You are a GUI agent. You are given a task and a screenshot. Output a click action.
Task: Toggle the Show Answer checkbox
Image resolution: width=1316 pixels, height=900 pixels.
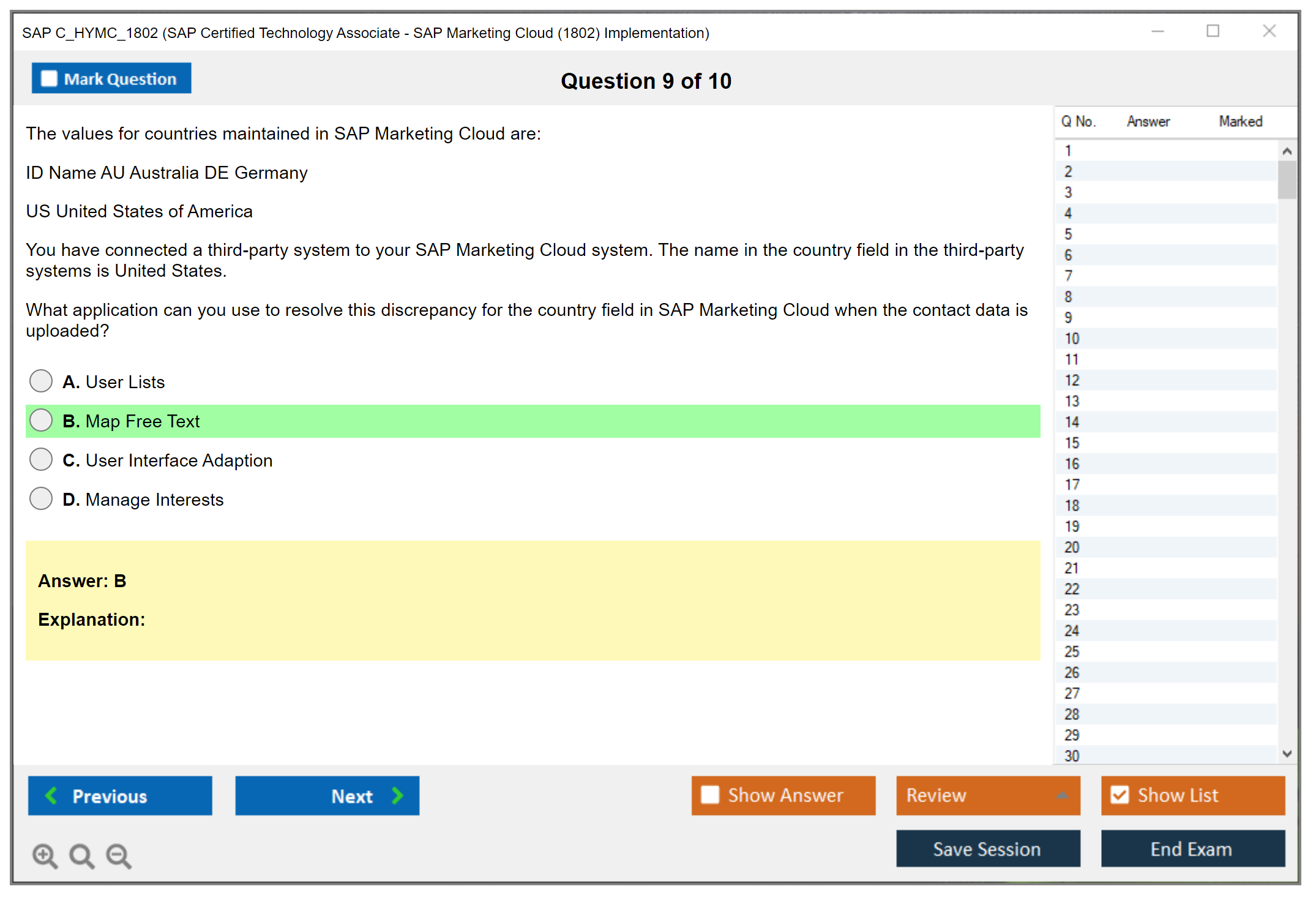pos(710,795)
